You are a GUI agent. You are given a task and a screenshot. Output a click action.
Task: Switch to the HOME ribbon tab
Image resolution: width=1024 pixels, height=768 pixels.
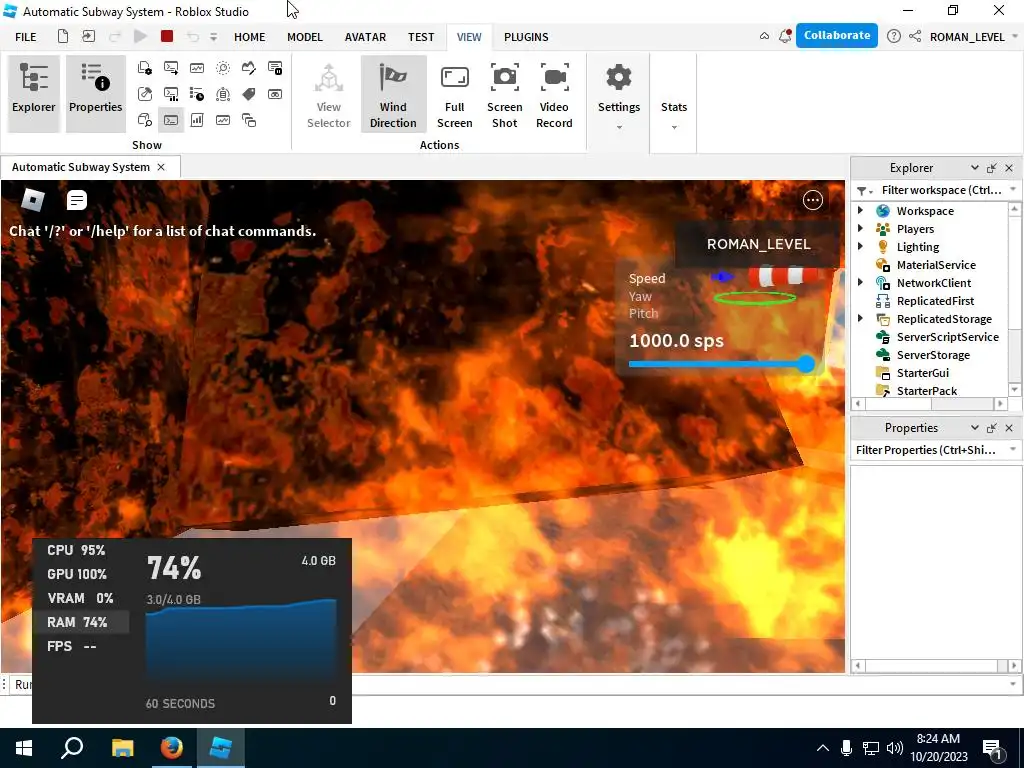(x=249, y=37)
